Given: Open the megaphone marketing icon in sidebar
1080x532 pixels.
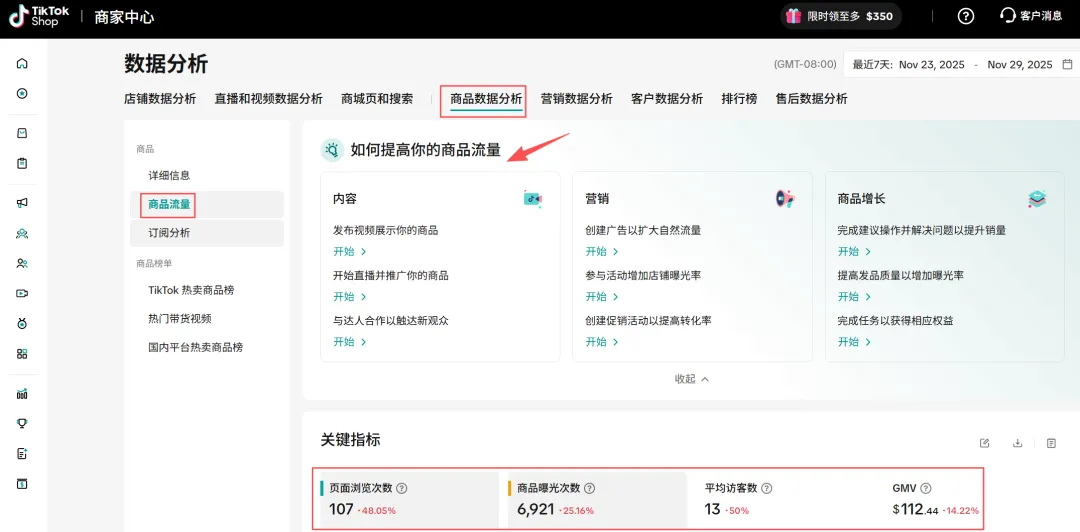Looking at the screenshot, I should click(x=22, y=203).
